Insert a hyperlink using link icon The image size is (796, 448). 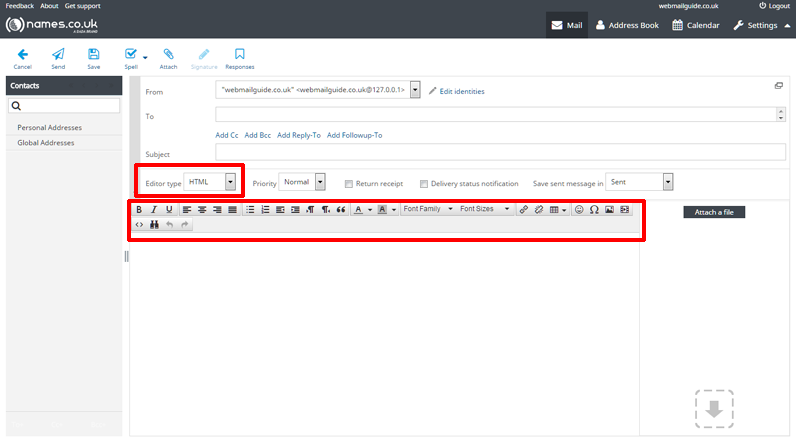(x=524, y=210)
